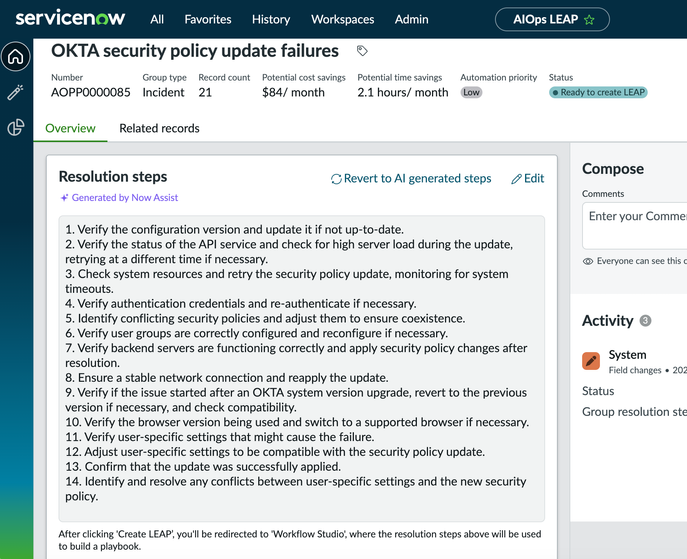This screenshot has height=559, width=687.
Task: Open the History menu
Action: point(271,19)
